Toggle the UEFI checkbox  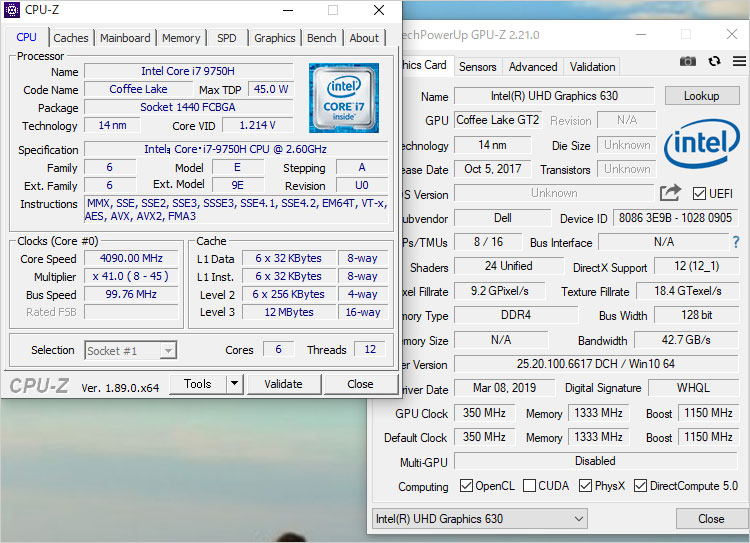[x=699, y=194]
